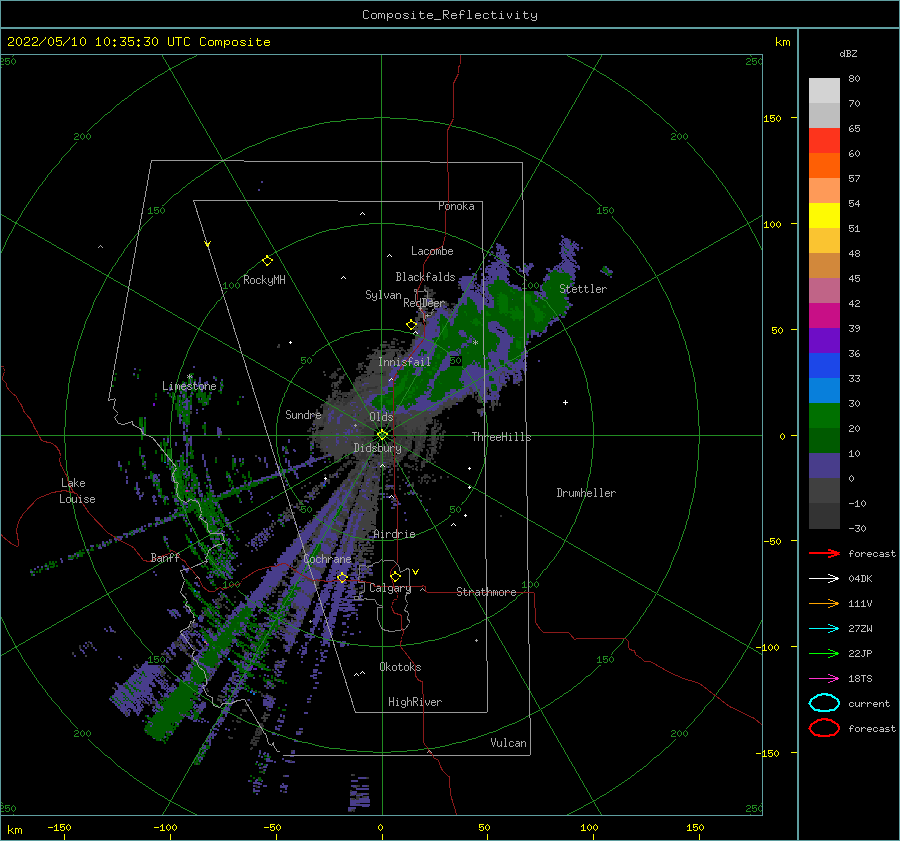Click the white plus marker north of Drumheller
This screenshot has height=841, width=900.
(565, 402)
